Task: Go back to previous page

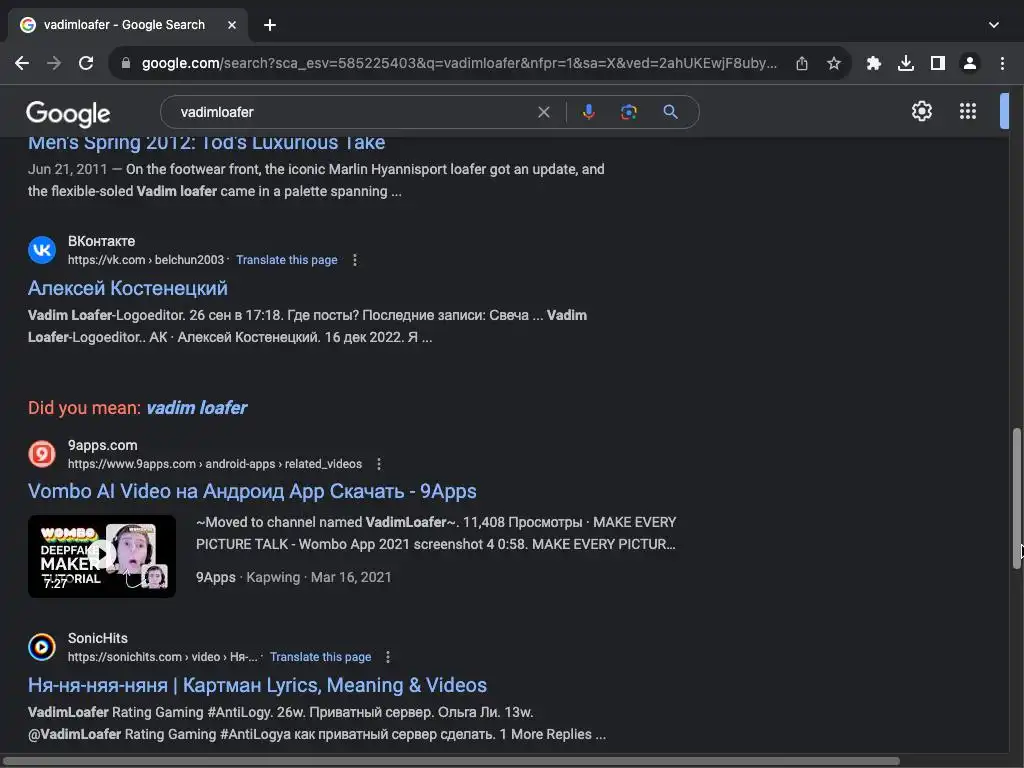Action: 22,63
